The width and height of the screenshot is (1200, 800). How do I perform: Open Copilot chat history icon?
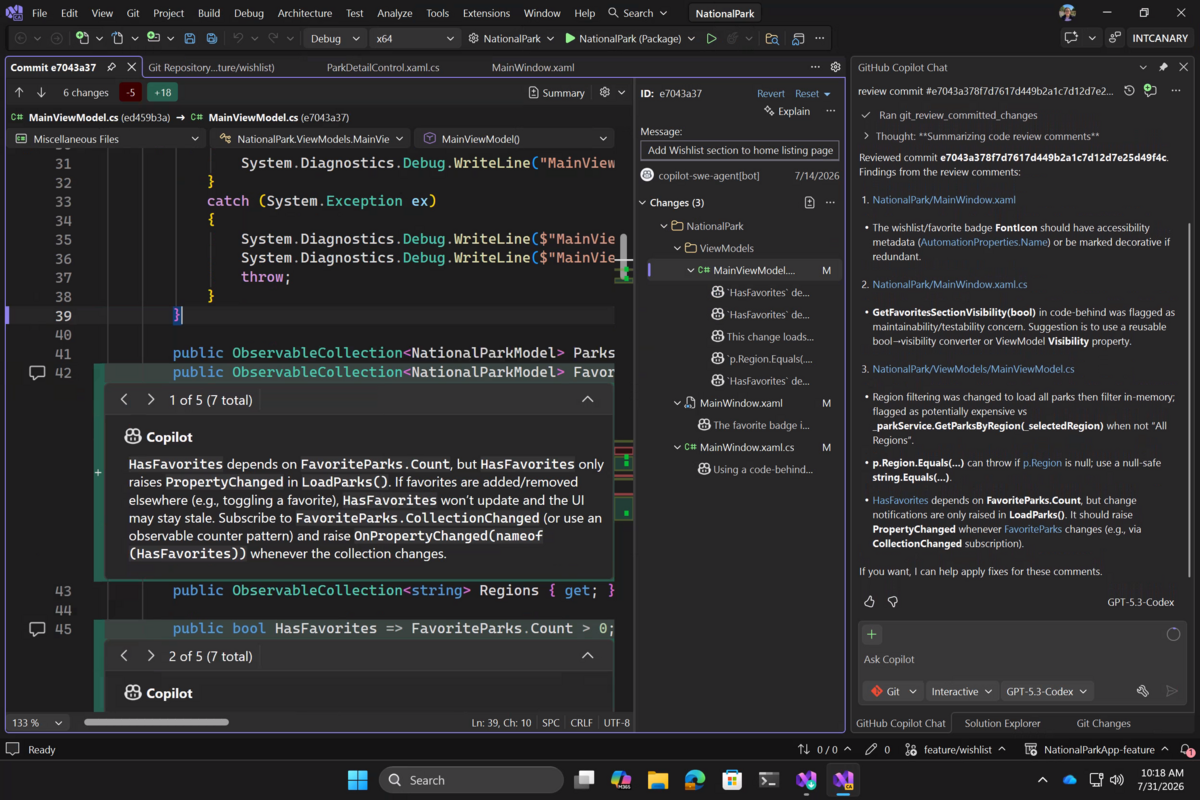pyautogui.click(x=1128, y=91)
